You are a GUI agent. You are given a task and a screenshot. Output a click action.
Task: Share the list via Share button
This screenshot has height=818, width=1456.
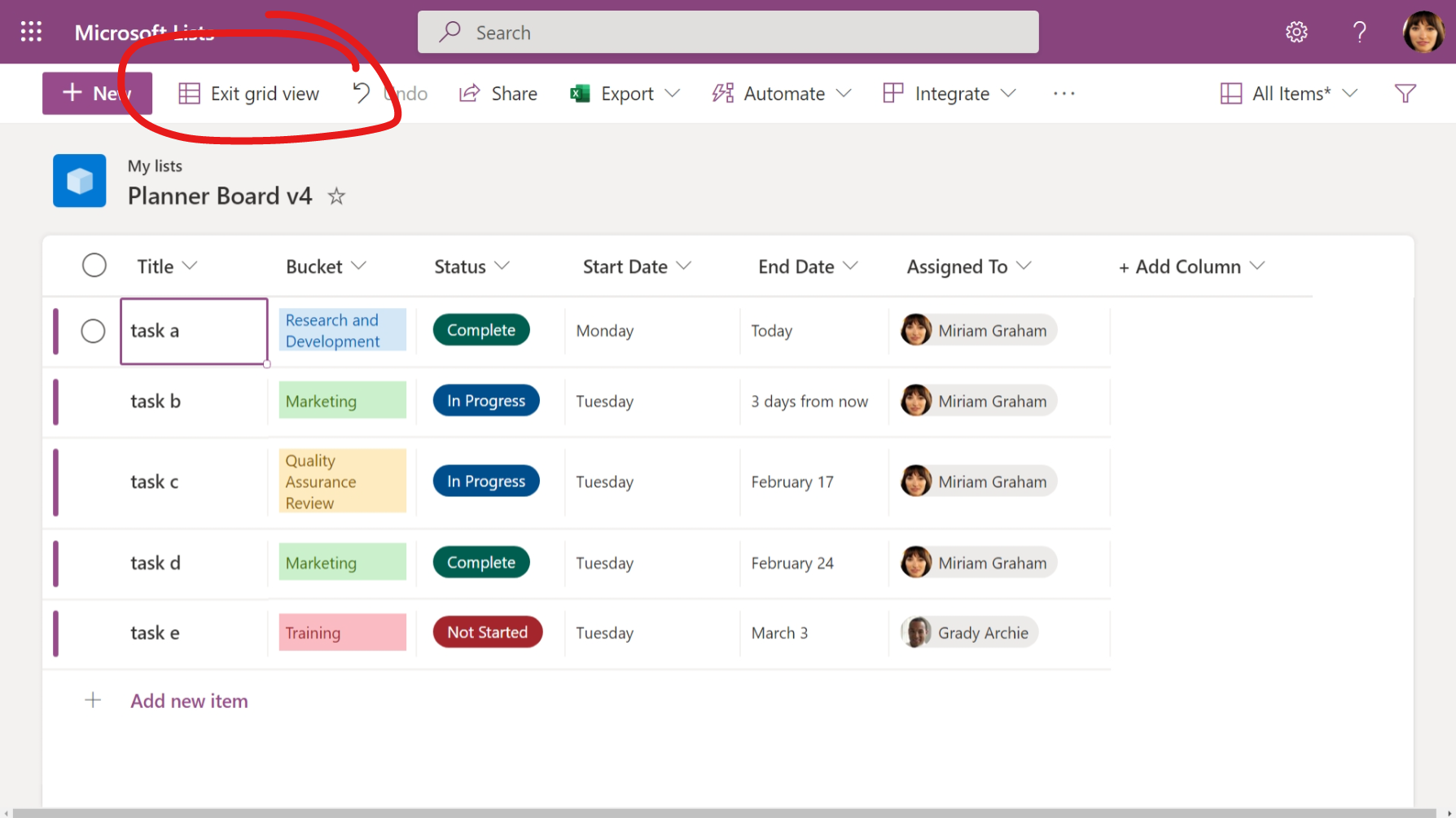498,94
